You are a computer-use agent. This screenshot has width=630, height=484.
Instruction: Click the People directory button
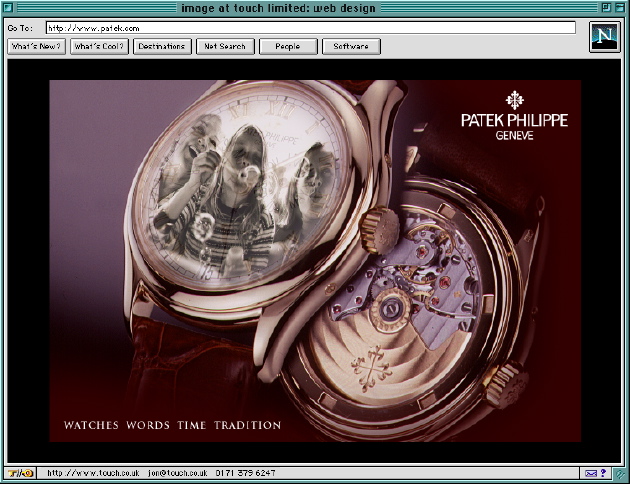[x=288, y=47]
